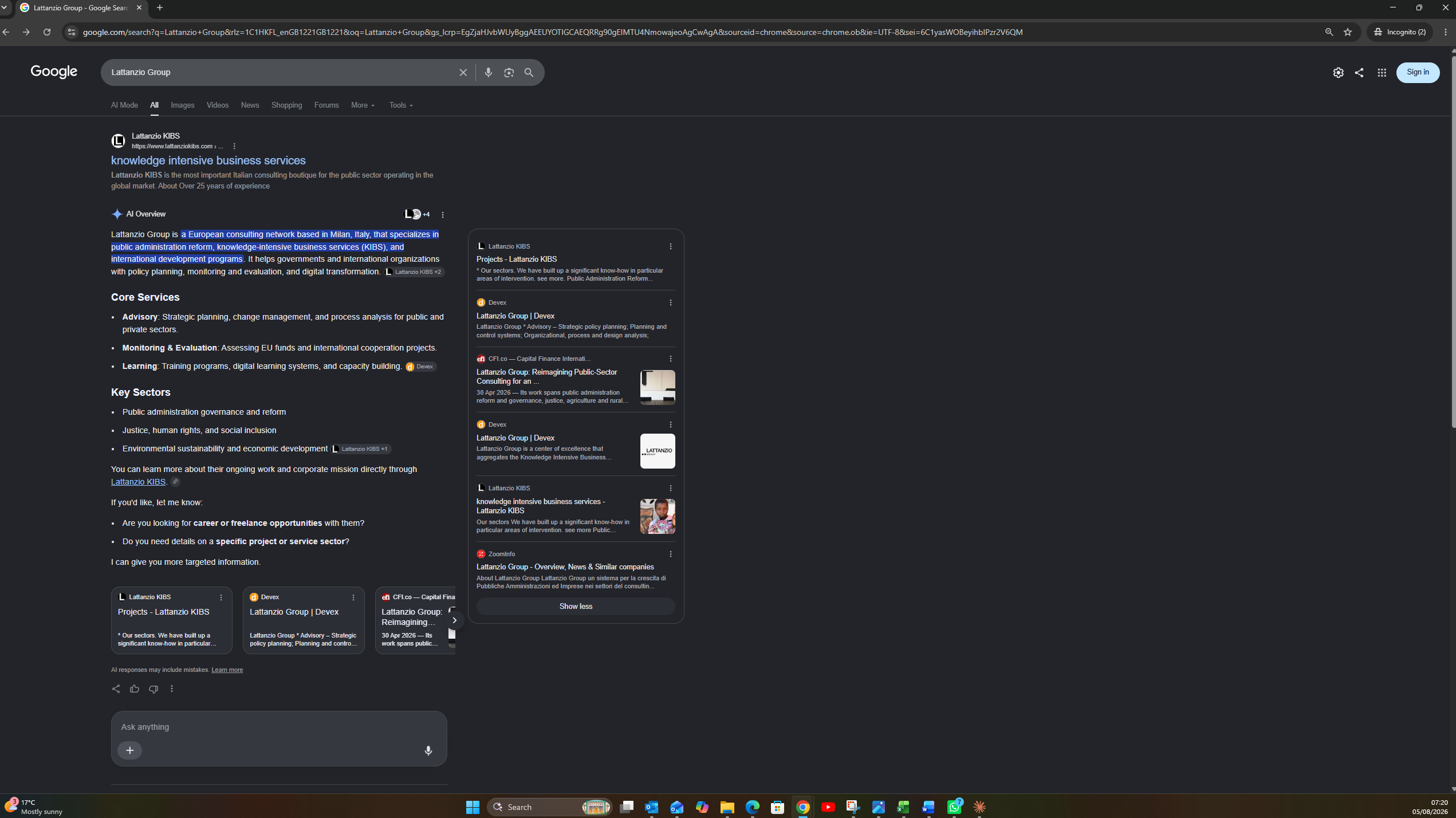Open WhatsApp from taskbar

954,807
